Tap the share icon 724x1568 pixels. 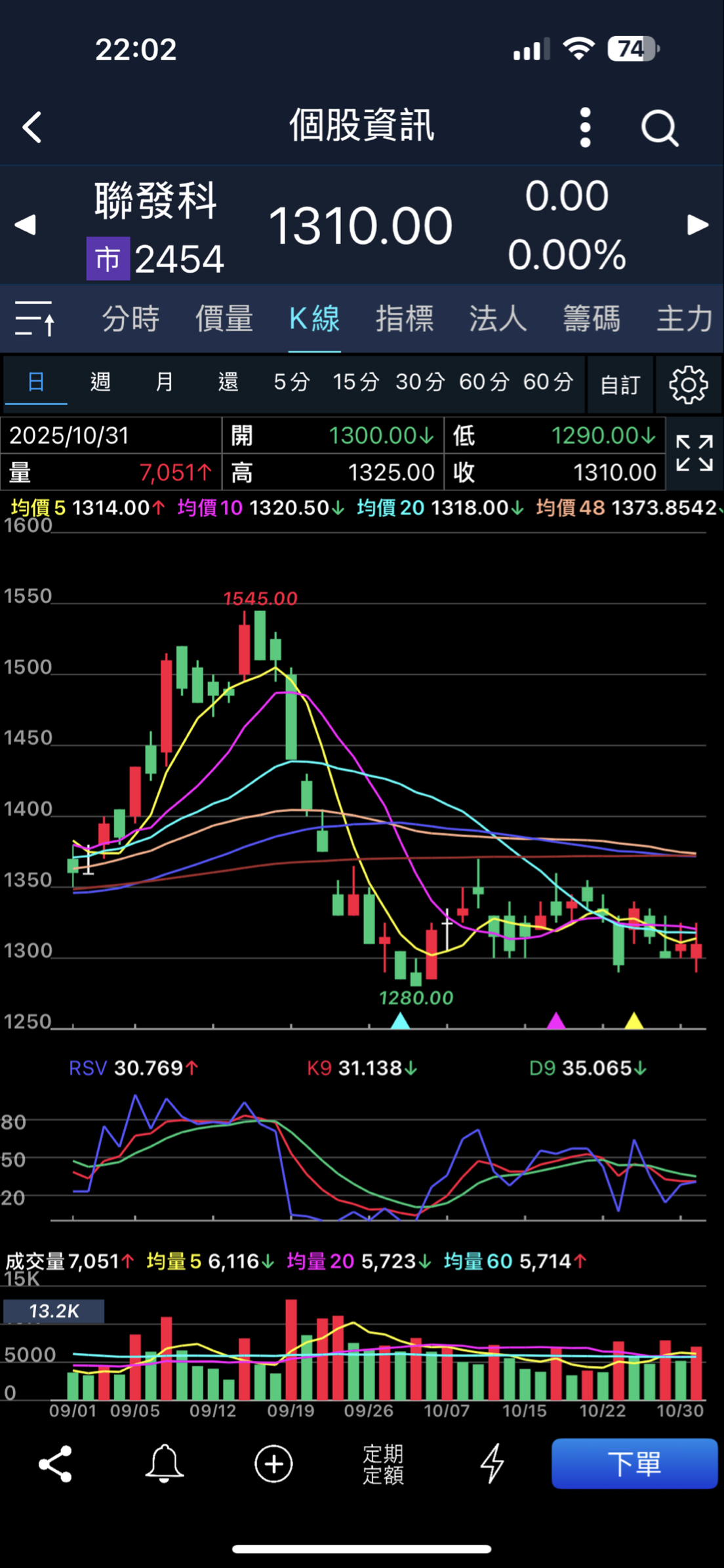pyautogui.click(x=56, y=1464)
